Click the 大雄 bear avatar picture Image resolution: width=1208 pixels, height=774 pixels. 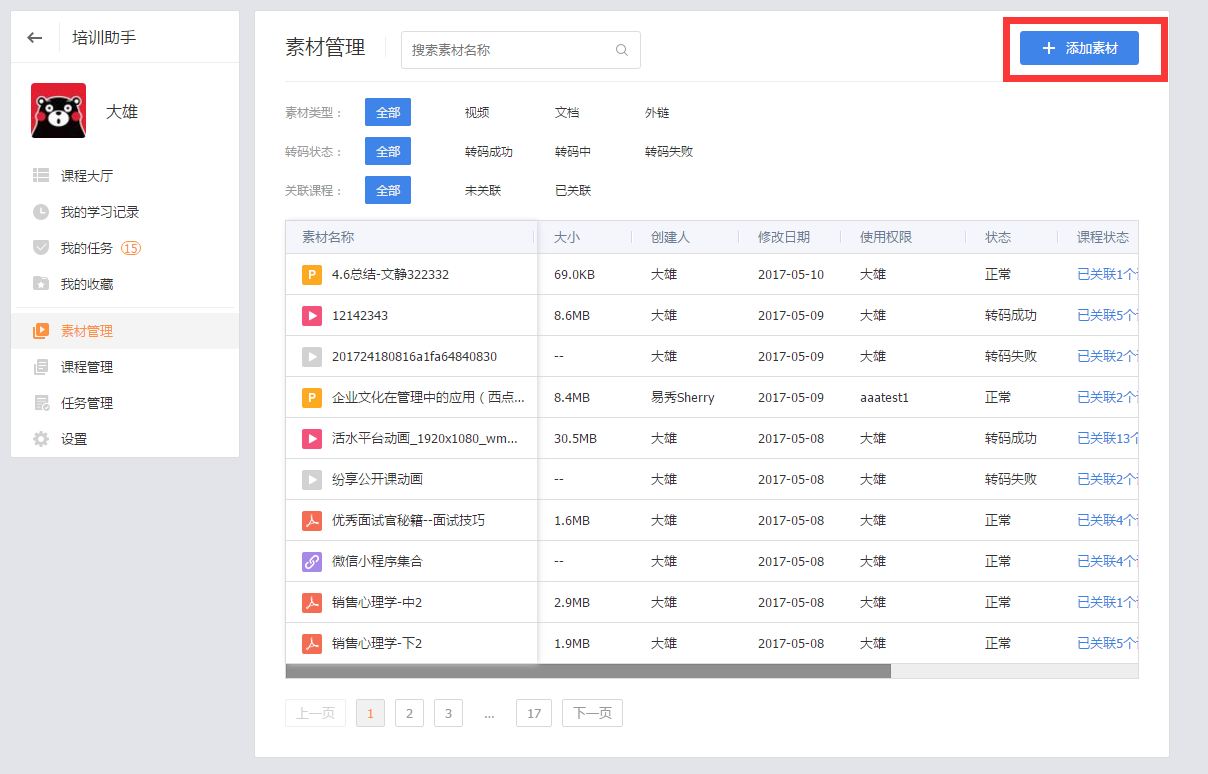pos(59,111)
